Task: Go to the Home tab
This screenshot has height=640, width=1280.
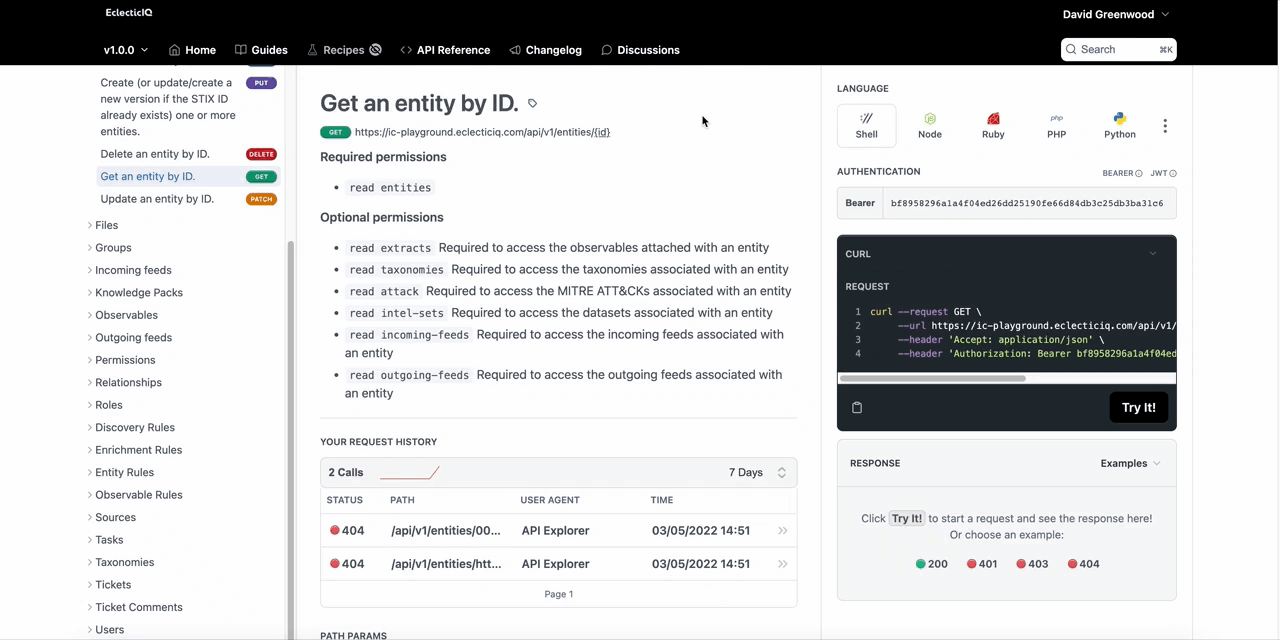Action: click(192, 50)
